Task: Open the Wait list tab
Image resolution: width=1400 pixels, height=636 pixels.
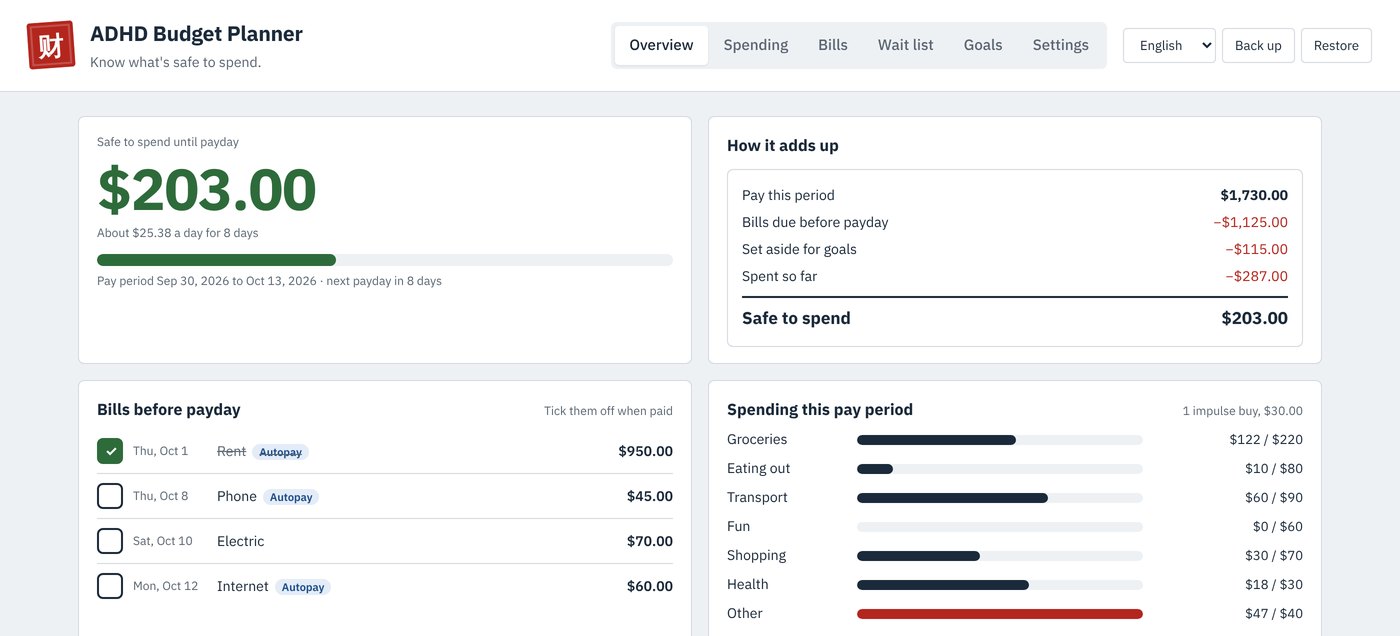Action: [x=906, y=45]
